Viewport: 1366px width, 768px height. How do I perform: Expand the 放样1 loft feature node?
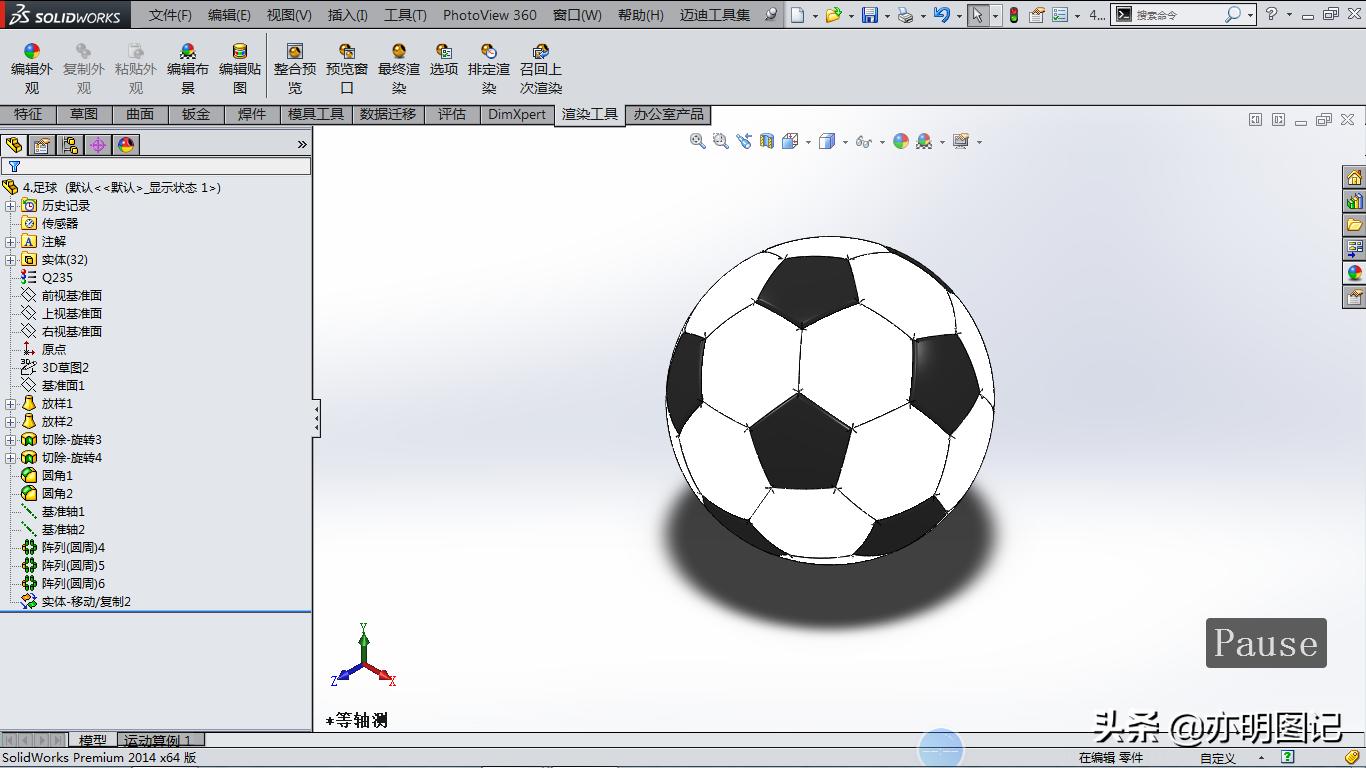(x=11, y=404)
